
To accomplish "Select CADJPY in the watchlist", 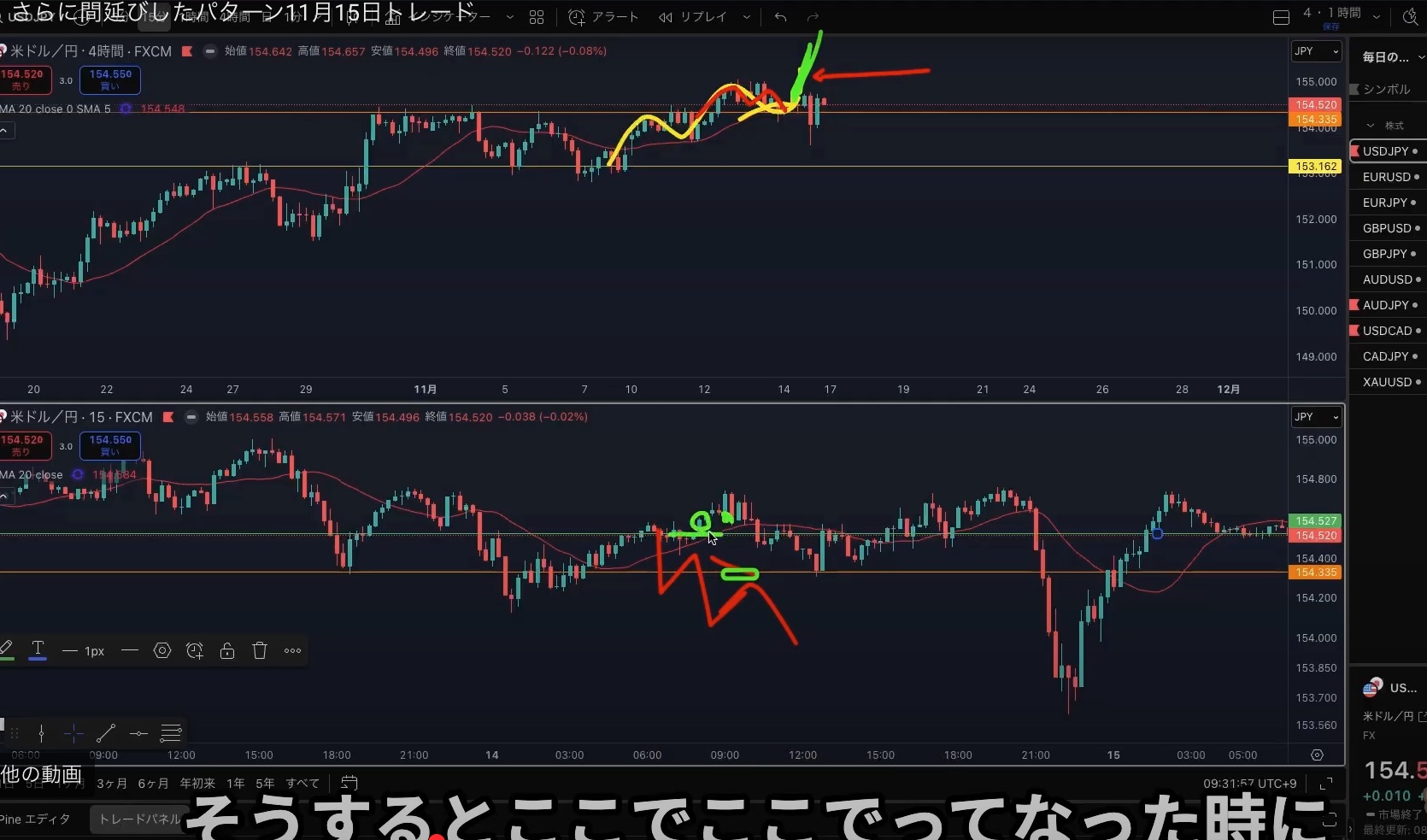I will [1388, 356].
